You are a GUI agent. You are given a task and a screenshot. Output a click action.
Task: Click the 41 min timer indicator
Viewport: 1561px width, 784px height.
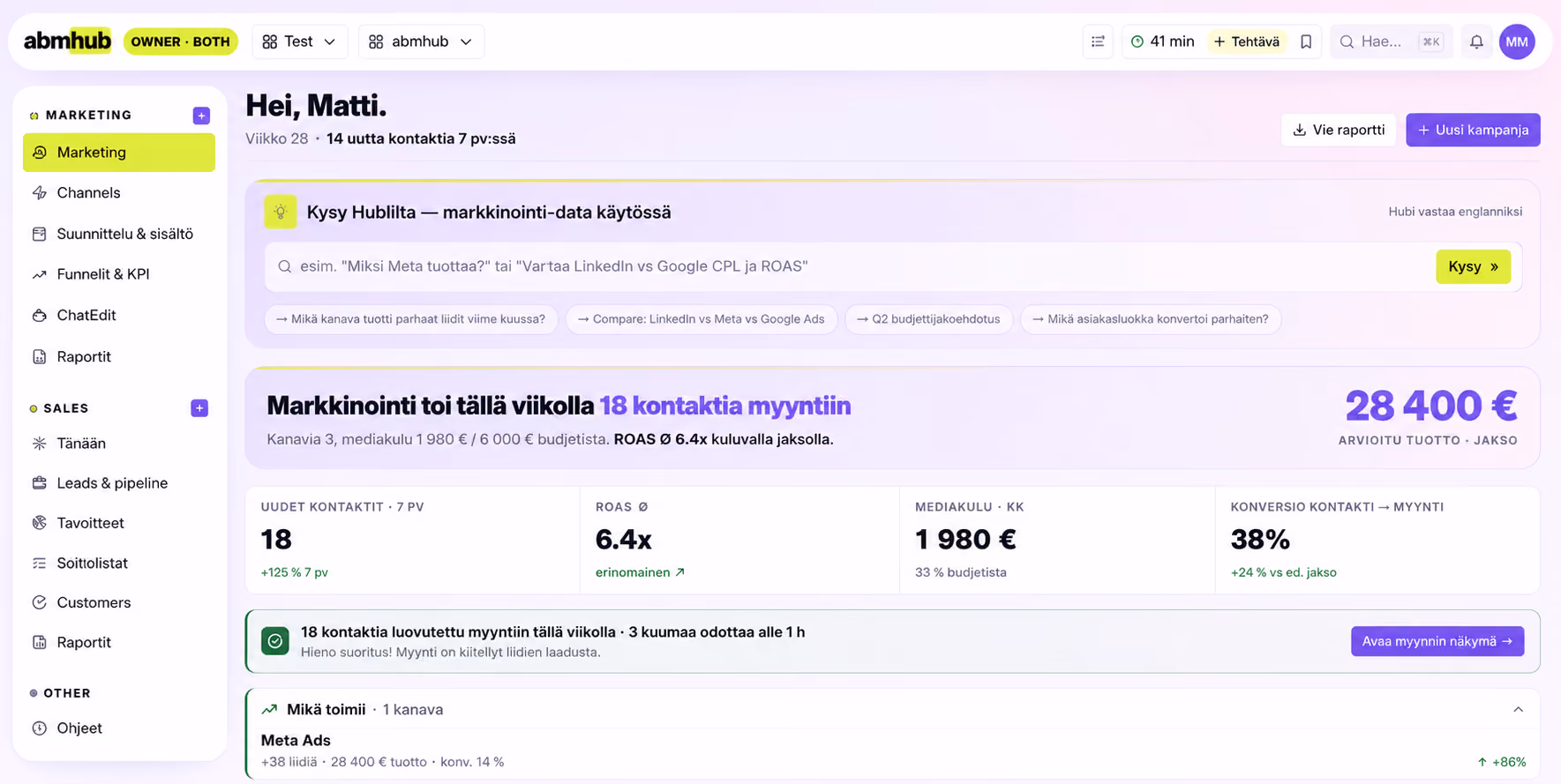click(1163, 41)
